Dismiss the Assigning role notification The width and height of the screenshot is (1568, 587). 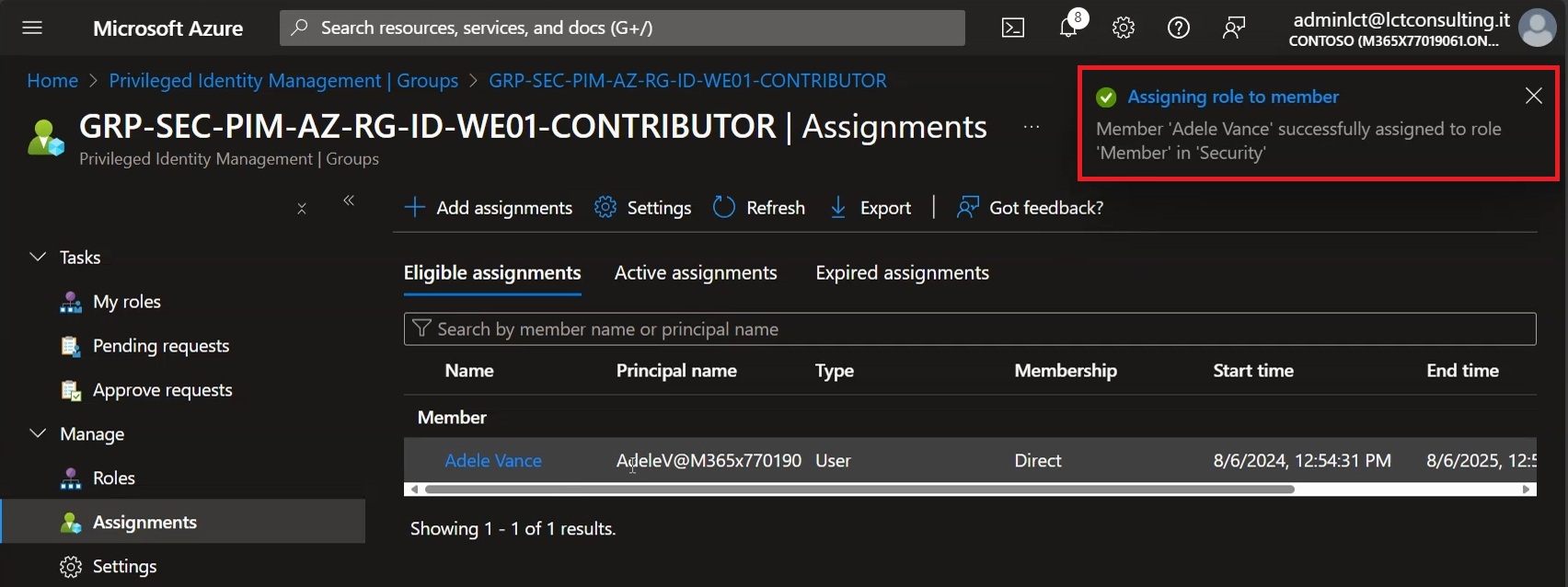[1533, 96]
